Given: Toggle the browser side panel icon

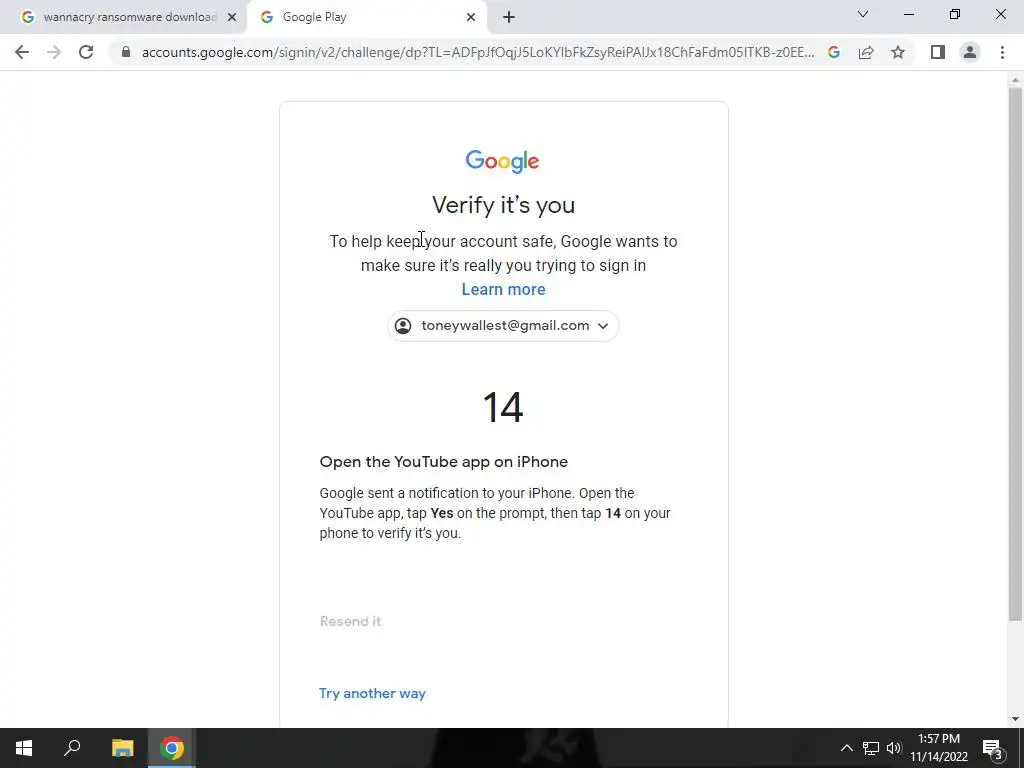Looking at the screenshot, I should pos(938,52).
